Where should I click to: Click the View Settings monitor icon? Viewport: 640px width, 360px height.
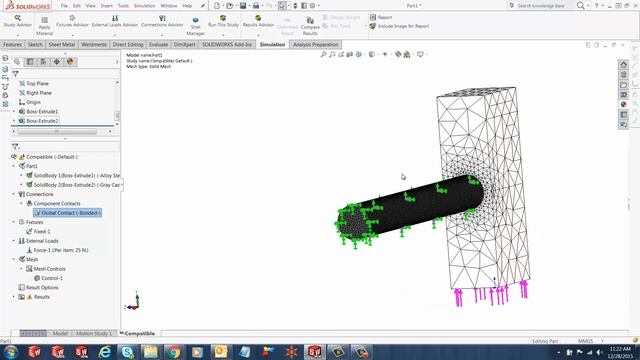(420, 54)
